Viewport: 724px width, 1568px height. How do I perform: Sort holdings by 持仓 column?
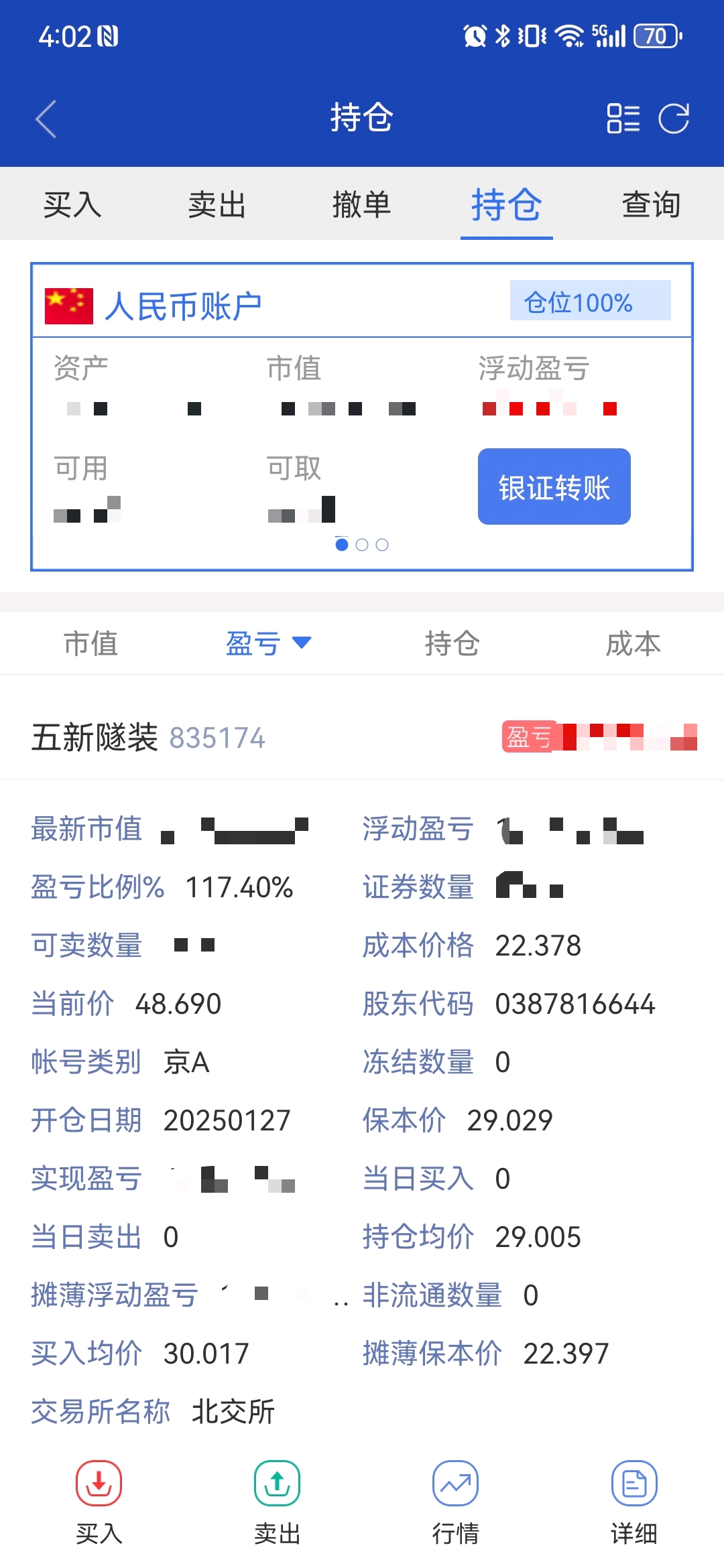(x=452, y=643)
